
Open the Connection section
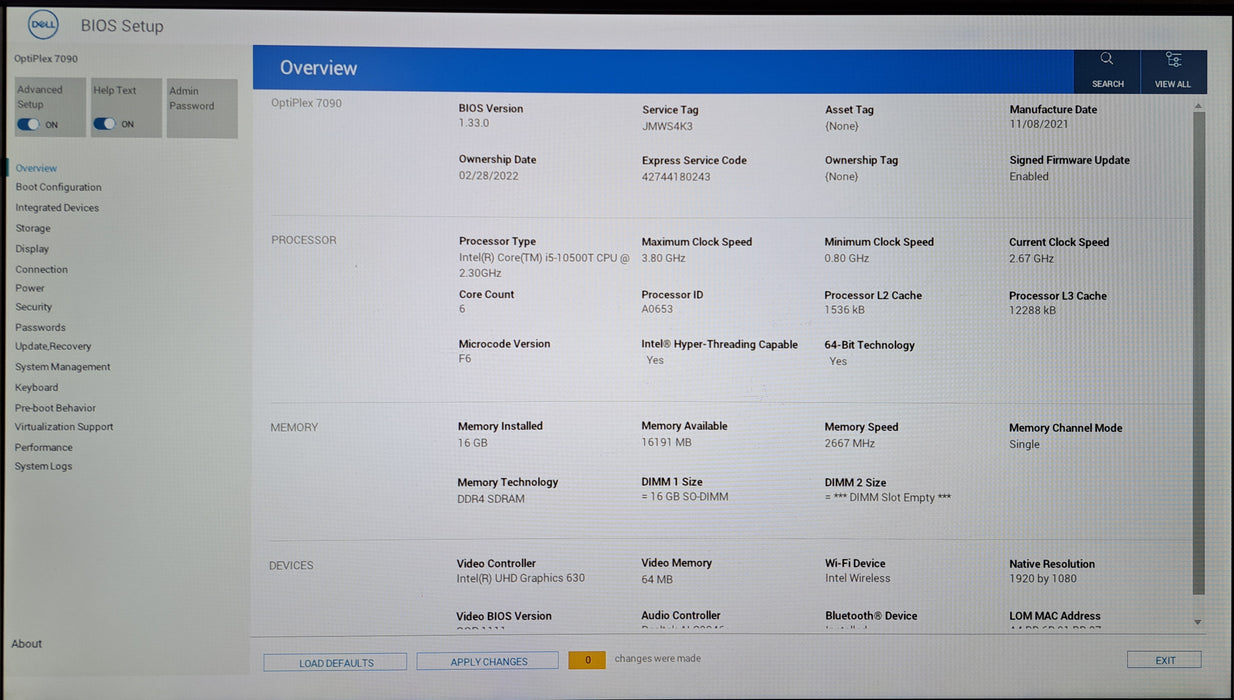41,269
